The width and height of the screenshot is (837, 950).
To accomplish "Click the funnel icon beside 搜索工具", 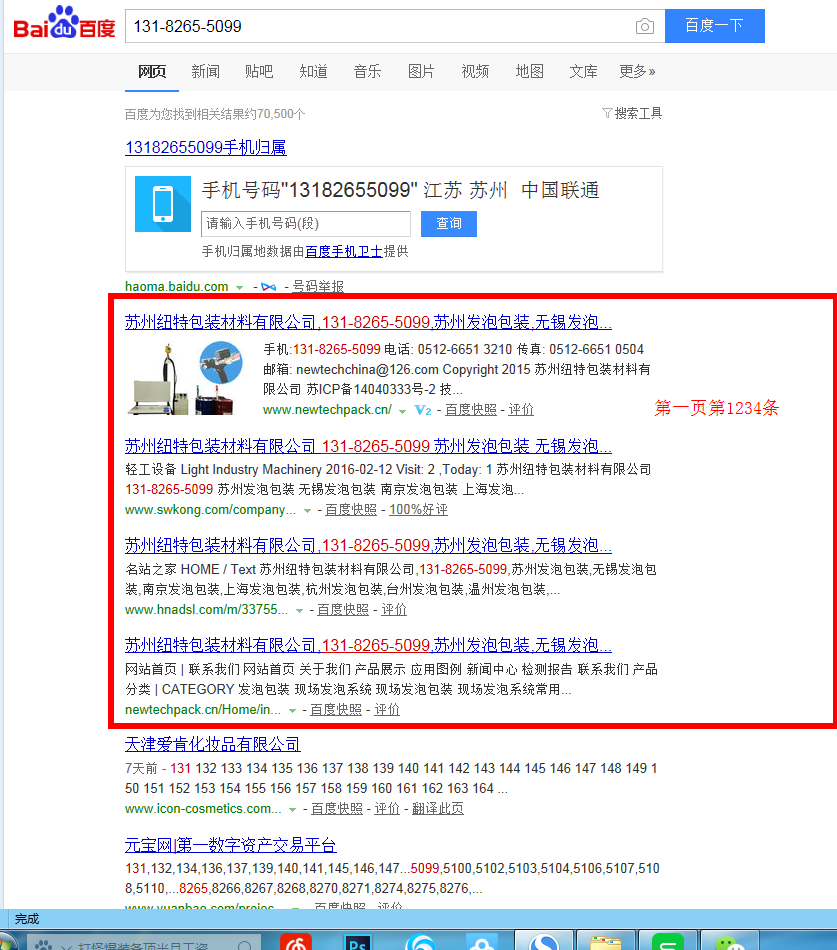I will [x=607, y=113].
